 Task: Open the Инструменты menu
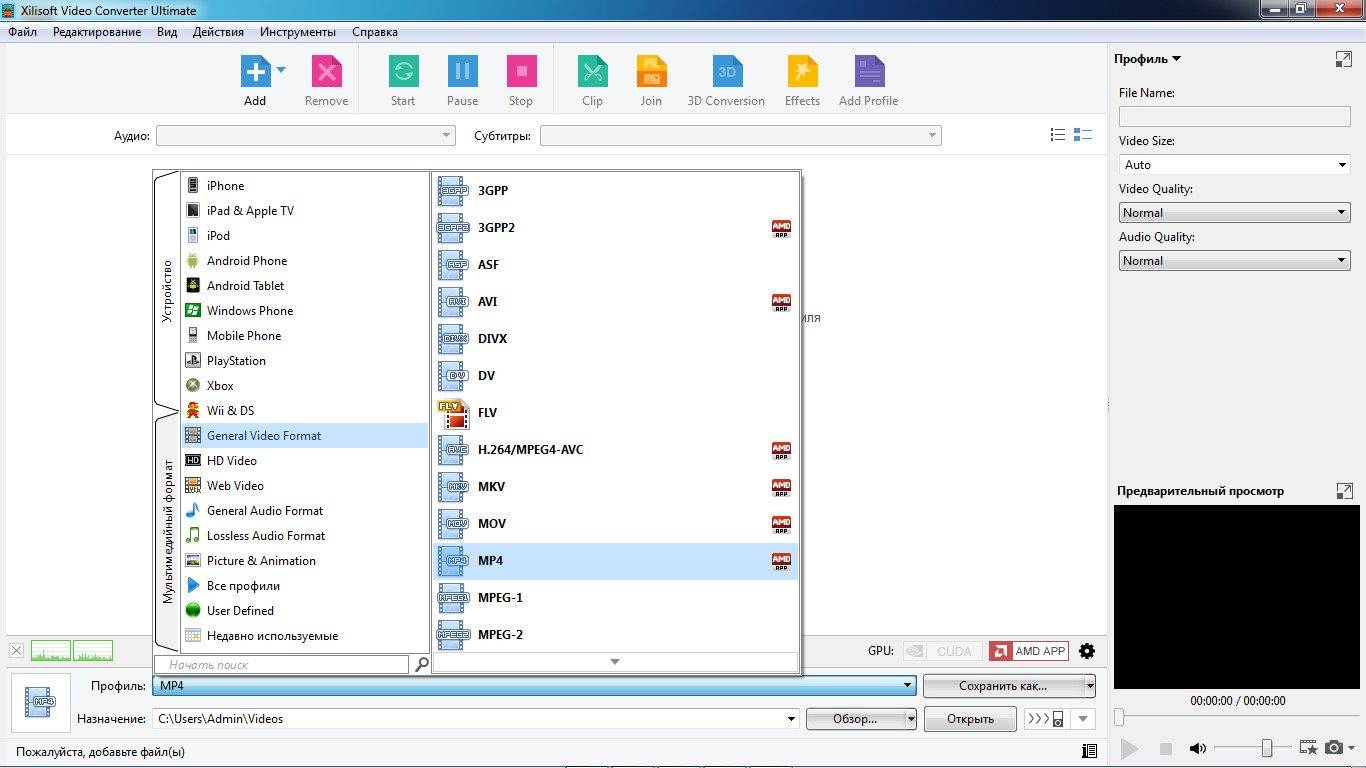click(298, 32)
